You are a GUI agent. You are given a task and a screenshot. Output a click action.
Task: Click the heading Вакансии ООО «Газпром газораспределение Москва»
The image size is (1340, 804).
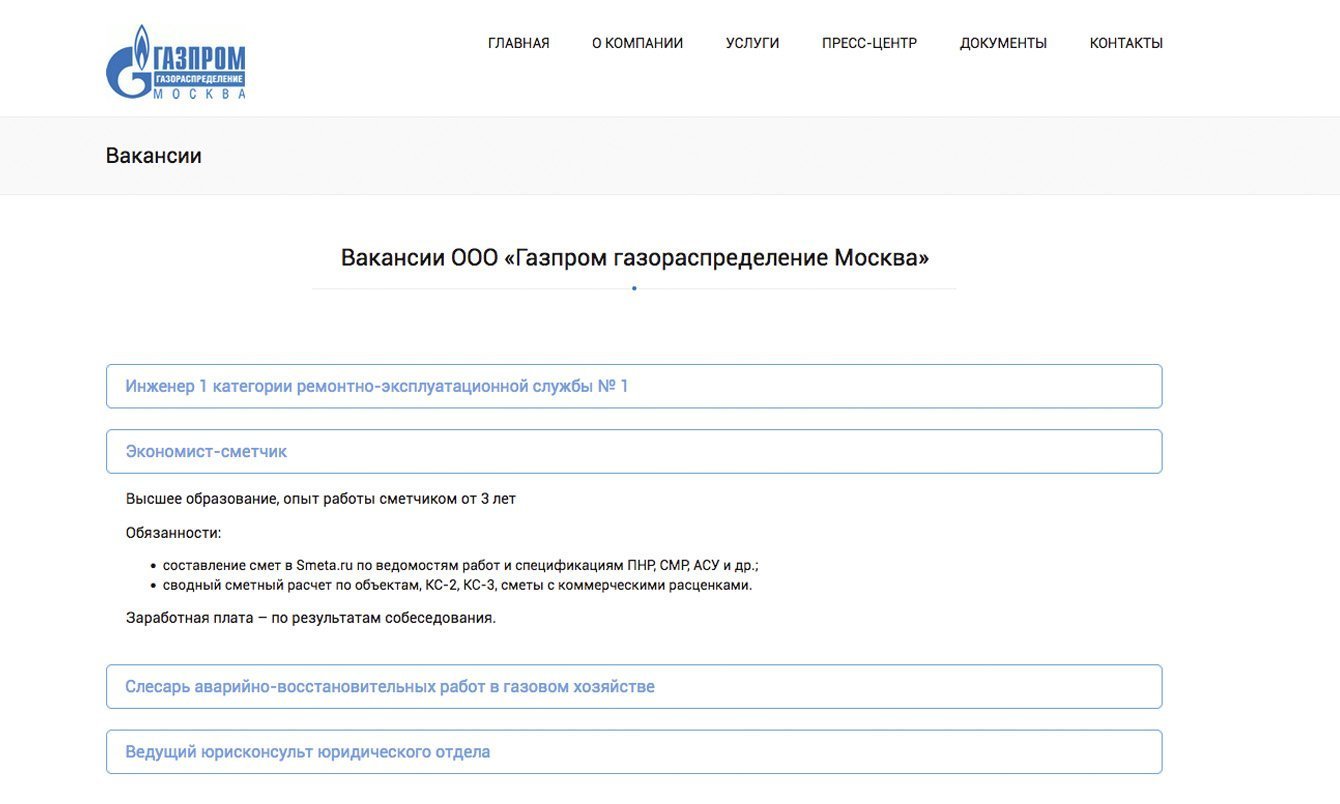pos(635,258)
